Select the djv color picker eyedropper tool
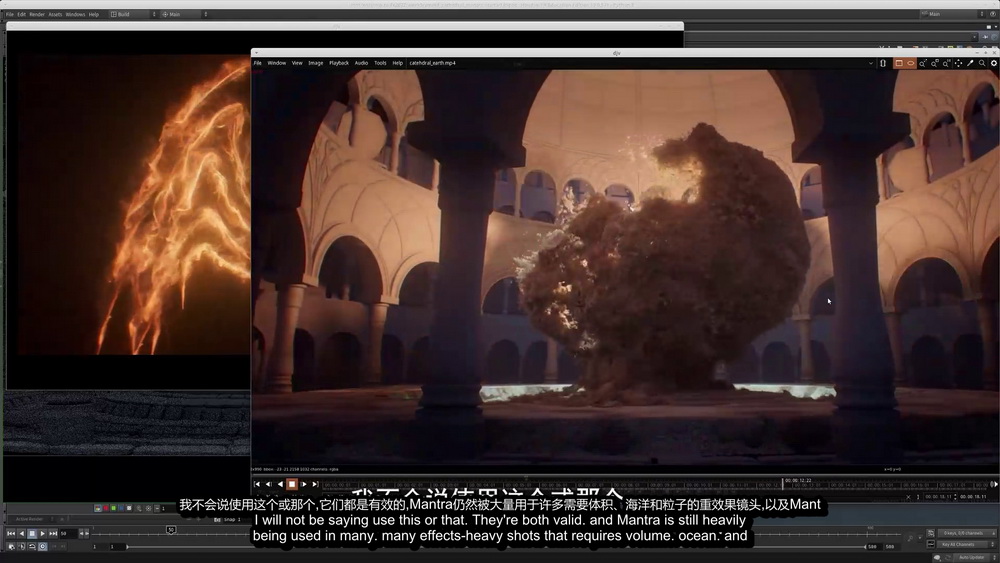1000x563 pixels. [970, 63]
